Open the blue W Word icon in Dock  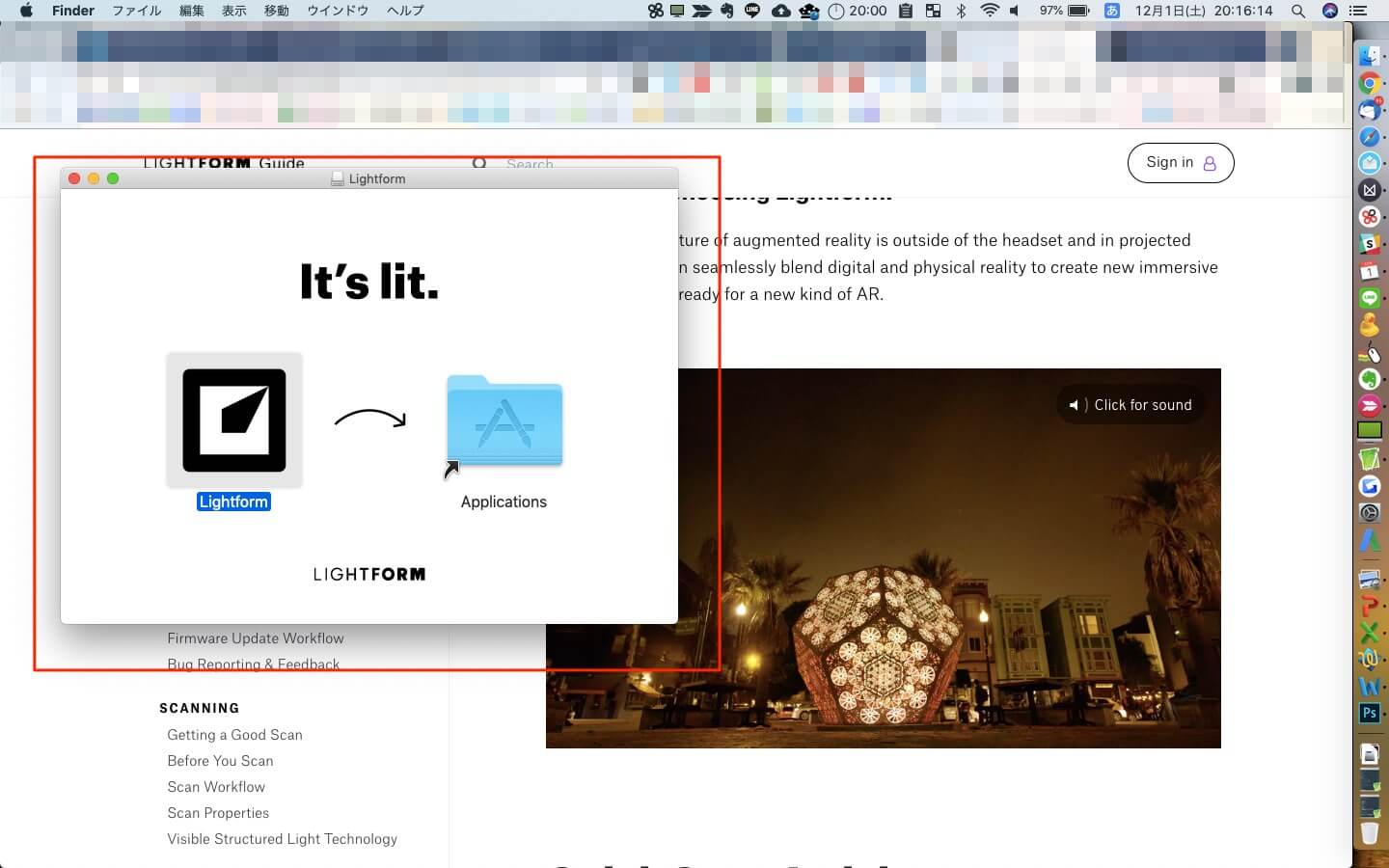(1369, 687)
